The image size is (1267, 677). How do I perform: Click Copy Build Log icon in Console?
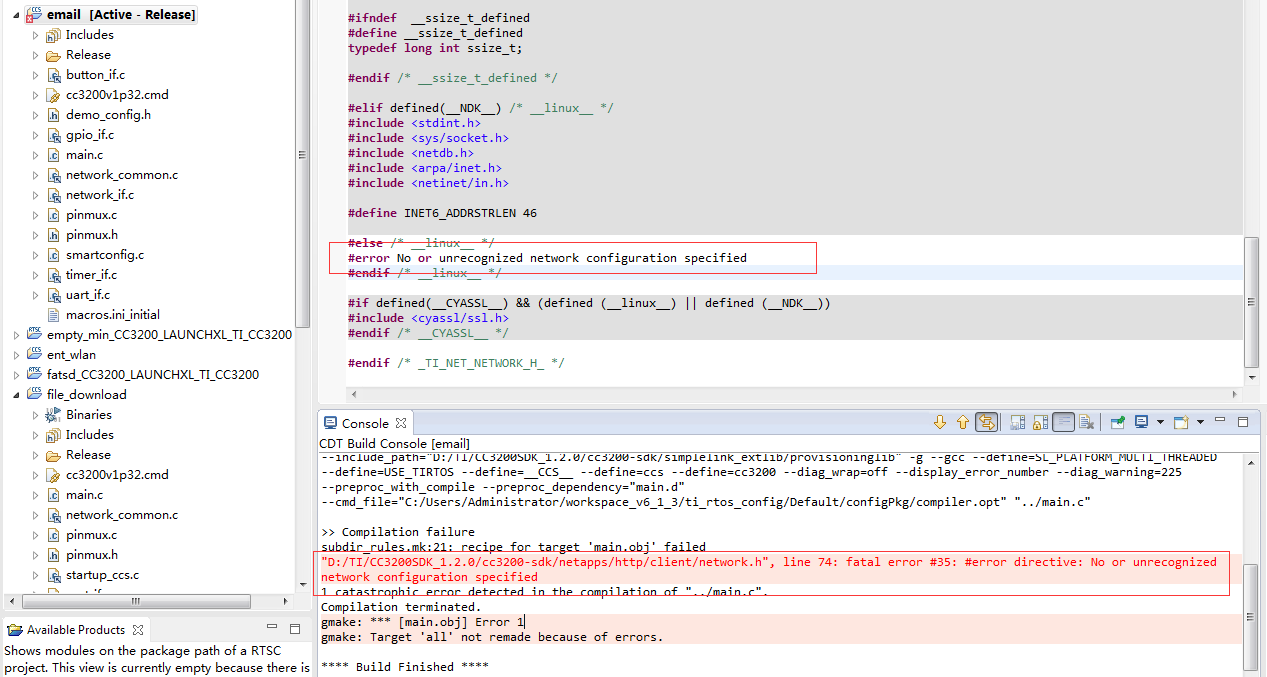(1017, 422)
